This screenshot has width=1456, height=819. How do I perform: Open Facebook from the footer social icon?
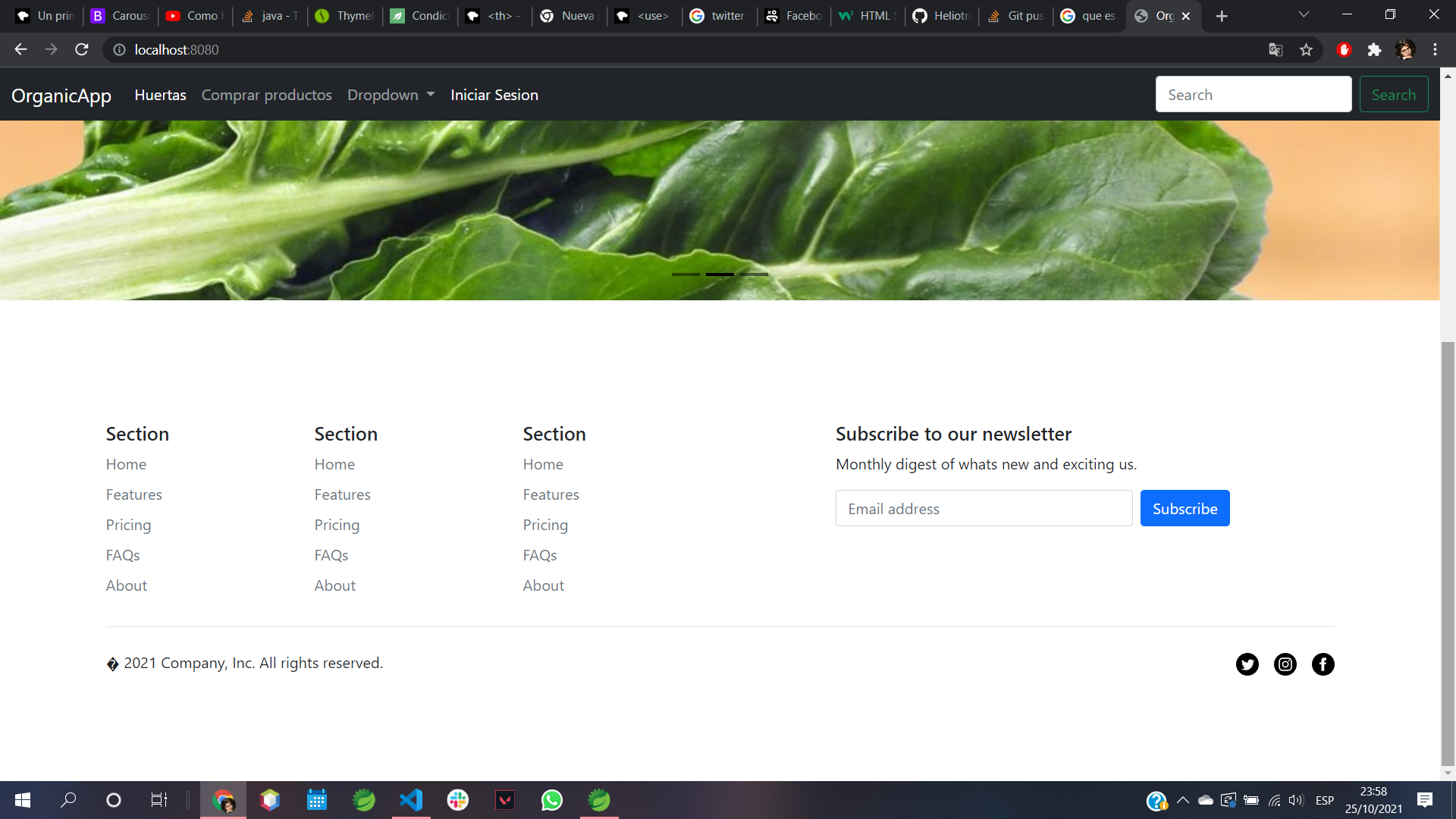tap(1323, 664)
